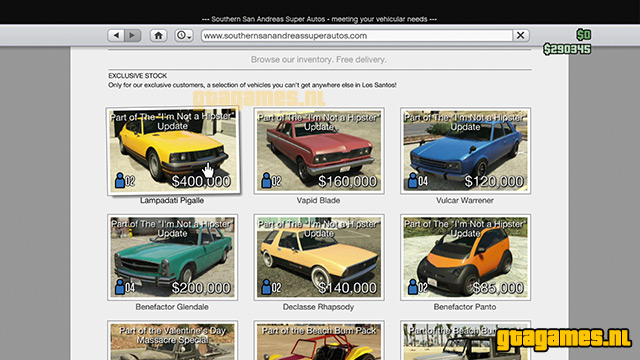Screen dimensions: 640x360
Task: Click the seat count icon on Vapid Blade
Action: coord(271,180)
